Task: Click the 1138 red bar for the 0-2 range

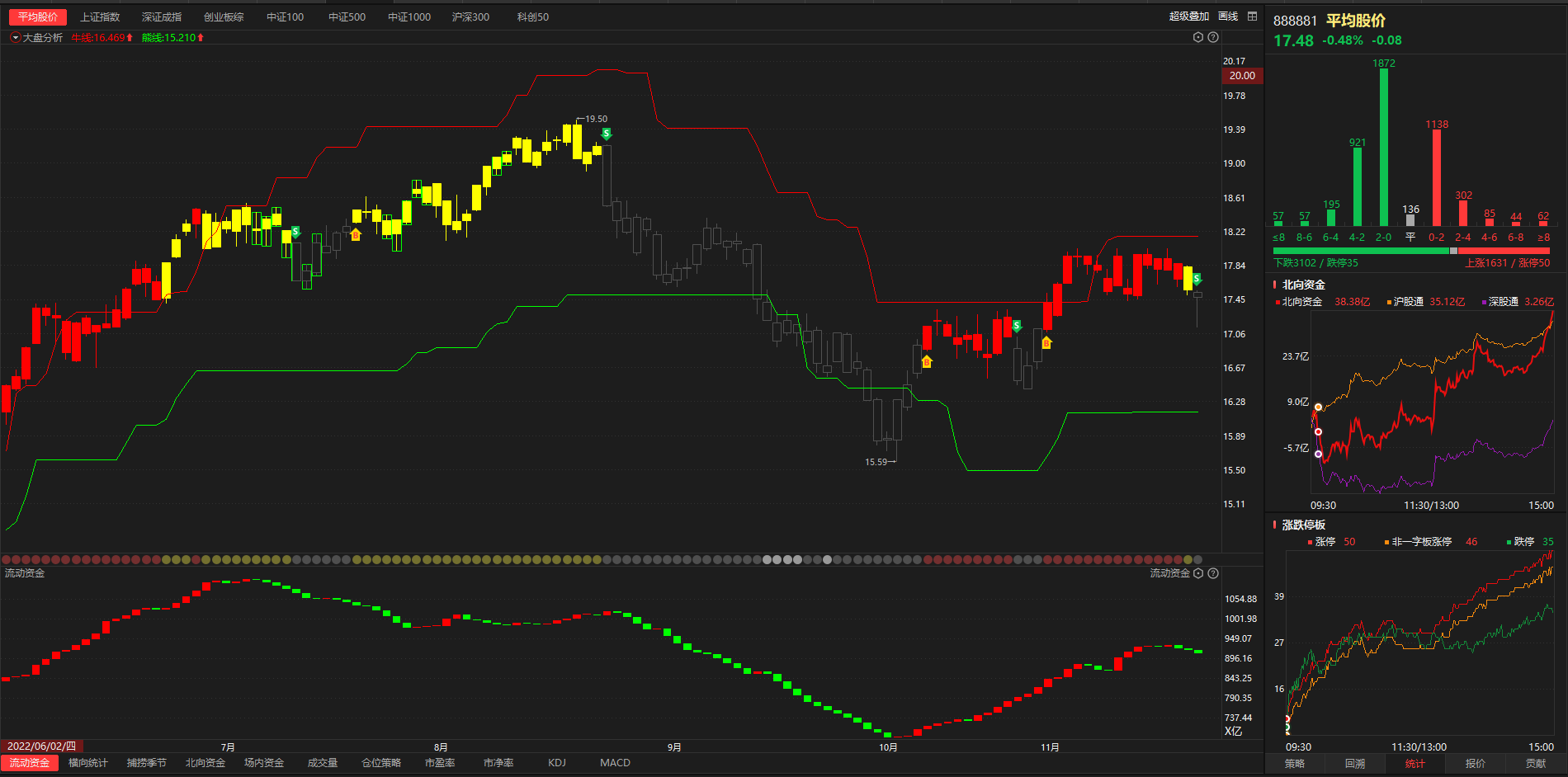Action: pos(1437,178)
